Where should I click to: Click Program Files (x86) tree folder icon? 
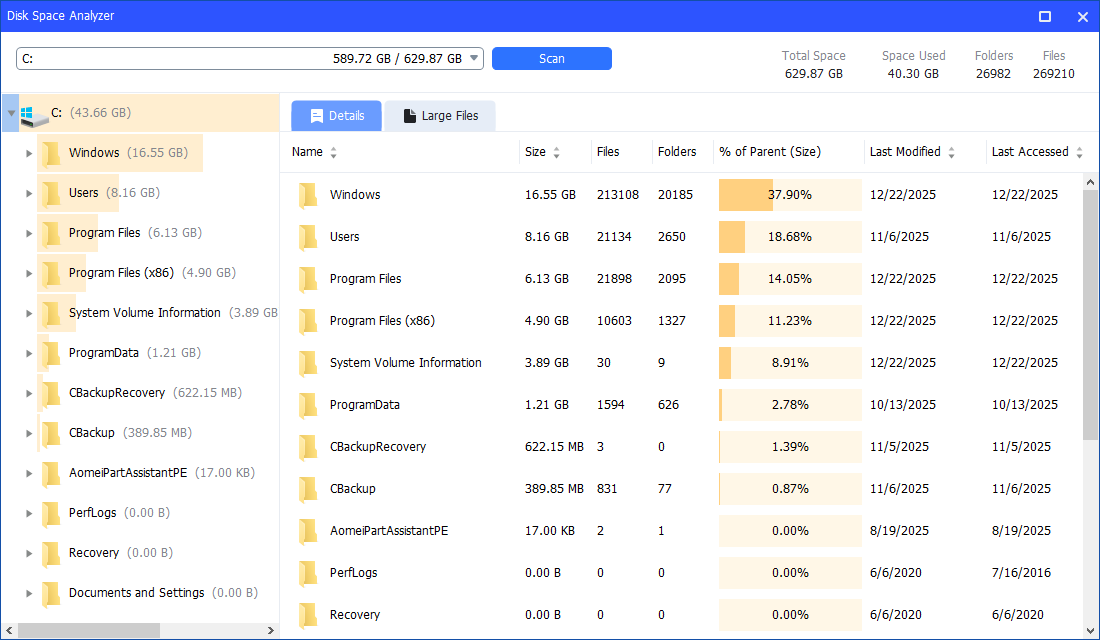click(51, 274)
